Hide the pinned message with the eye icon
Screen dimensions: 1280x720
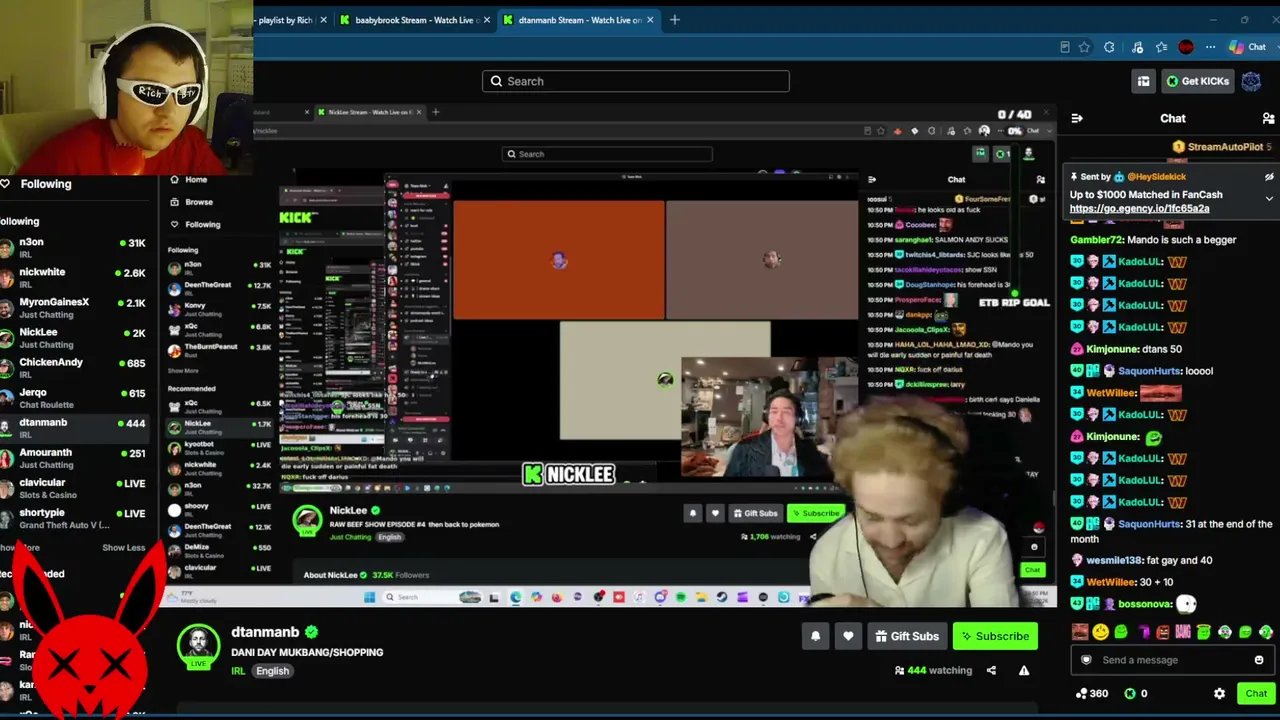(1269, 177)
